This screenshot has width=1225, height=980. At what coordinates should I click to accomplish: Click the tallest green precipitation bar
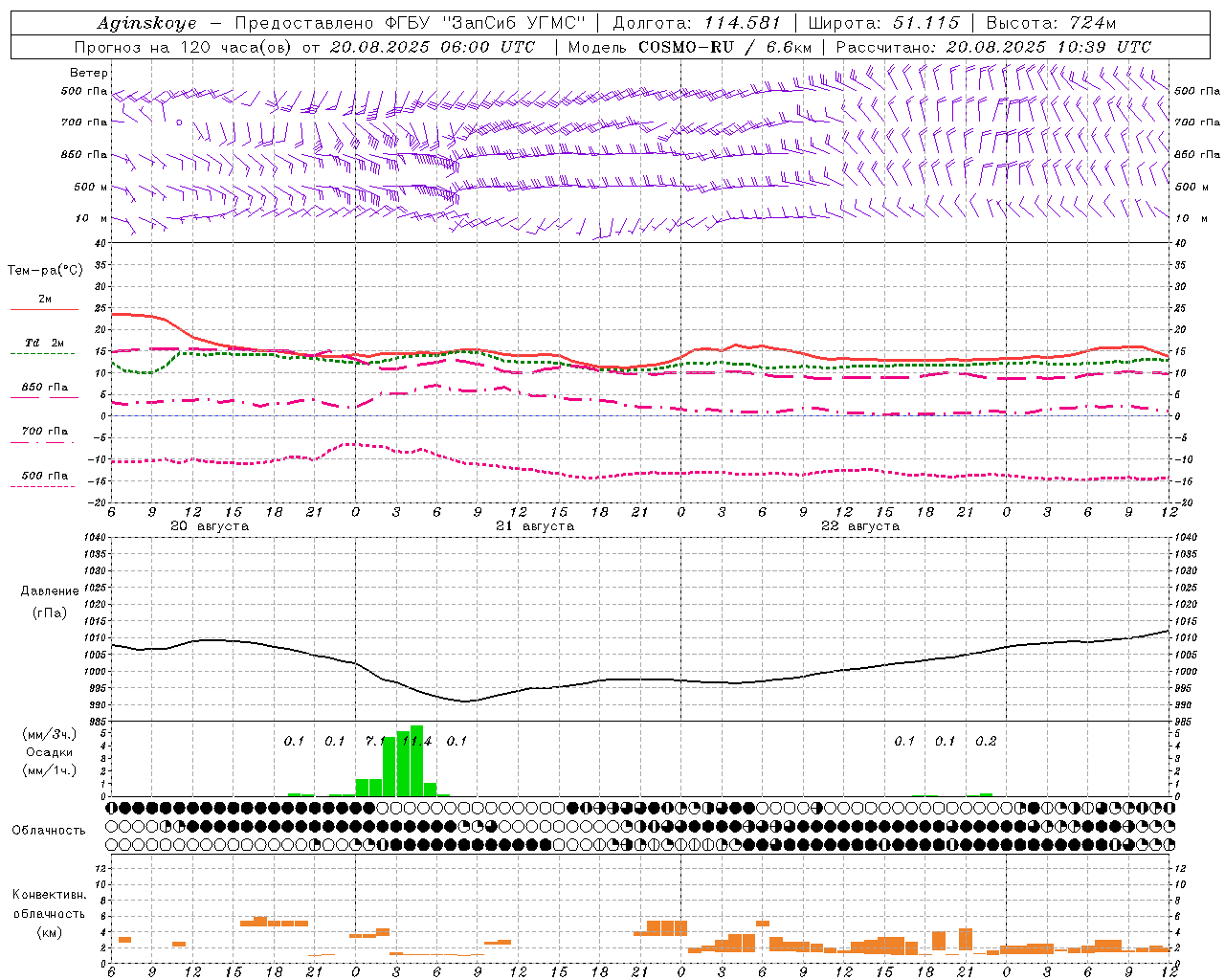point(416,761)
